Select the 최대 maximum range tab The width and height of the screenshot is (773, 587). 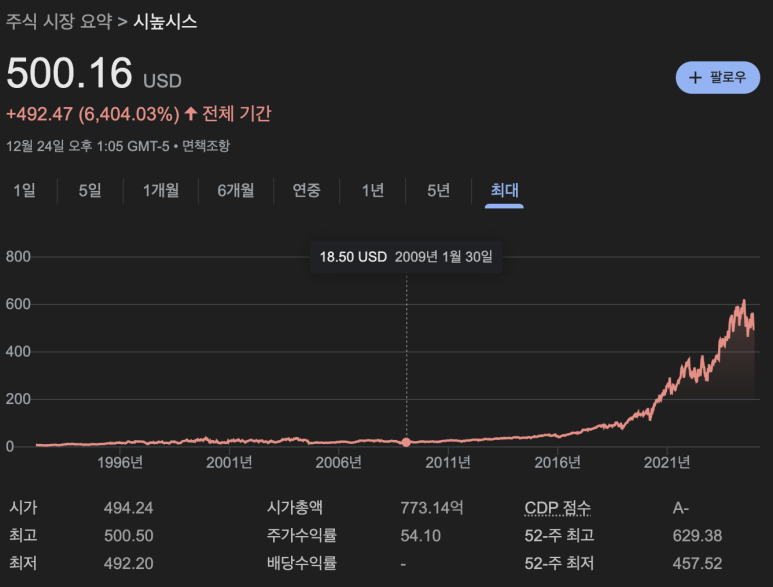coord(504,190)
